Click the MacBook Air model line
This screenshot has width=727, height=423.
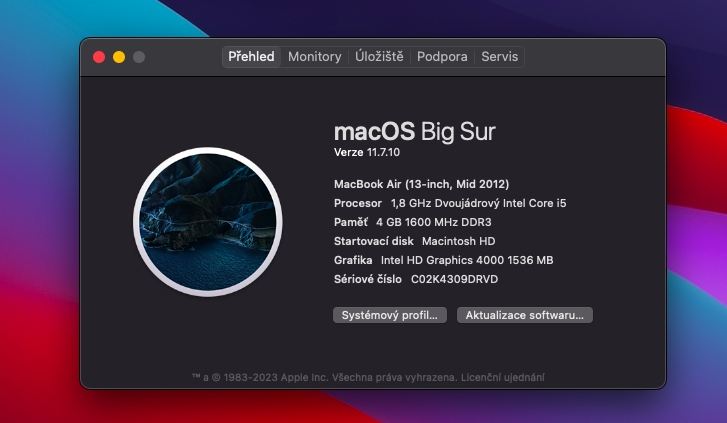pos(421,184)
